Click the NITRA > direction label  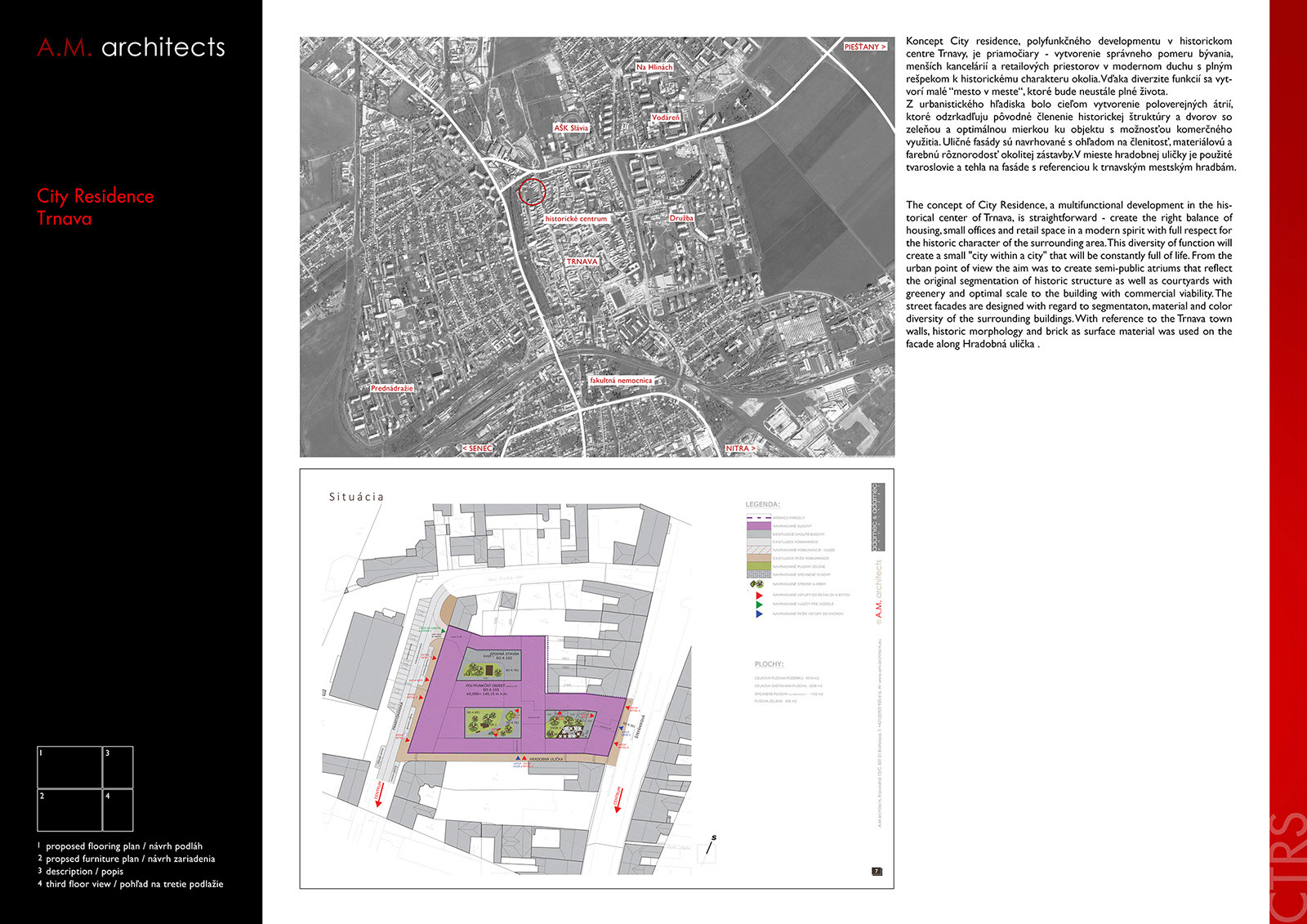(740, 449)
